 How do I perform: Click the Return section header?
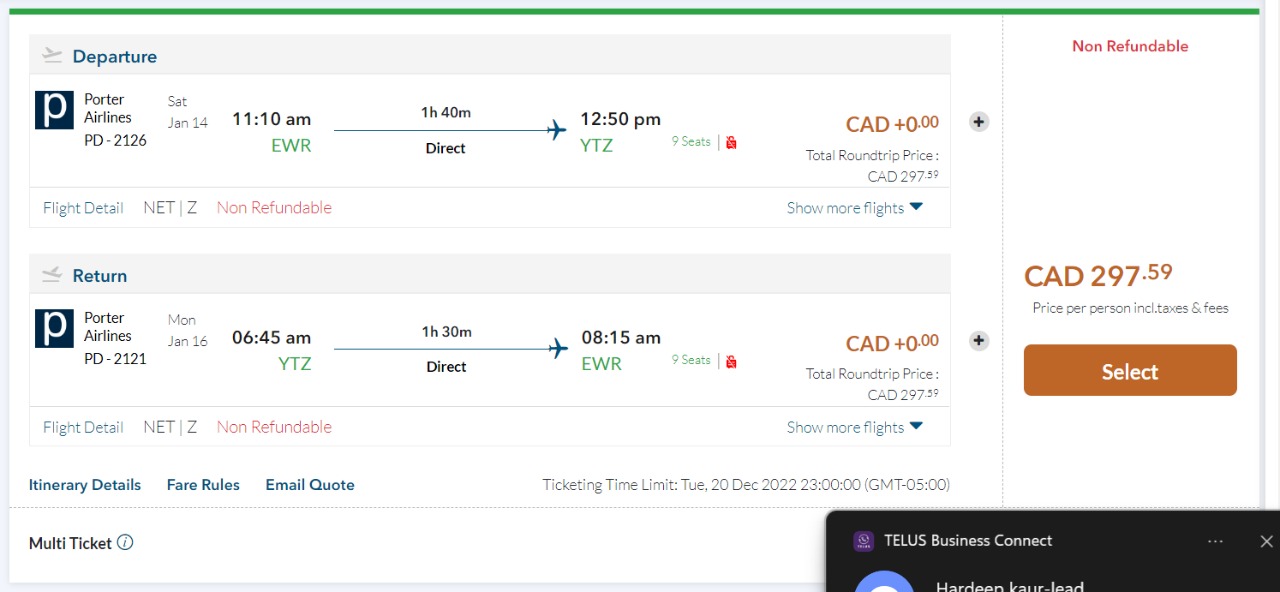pos(99,276)
